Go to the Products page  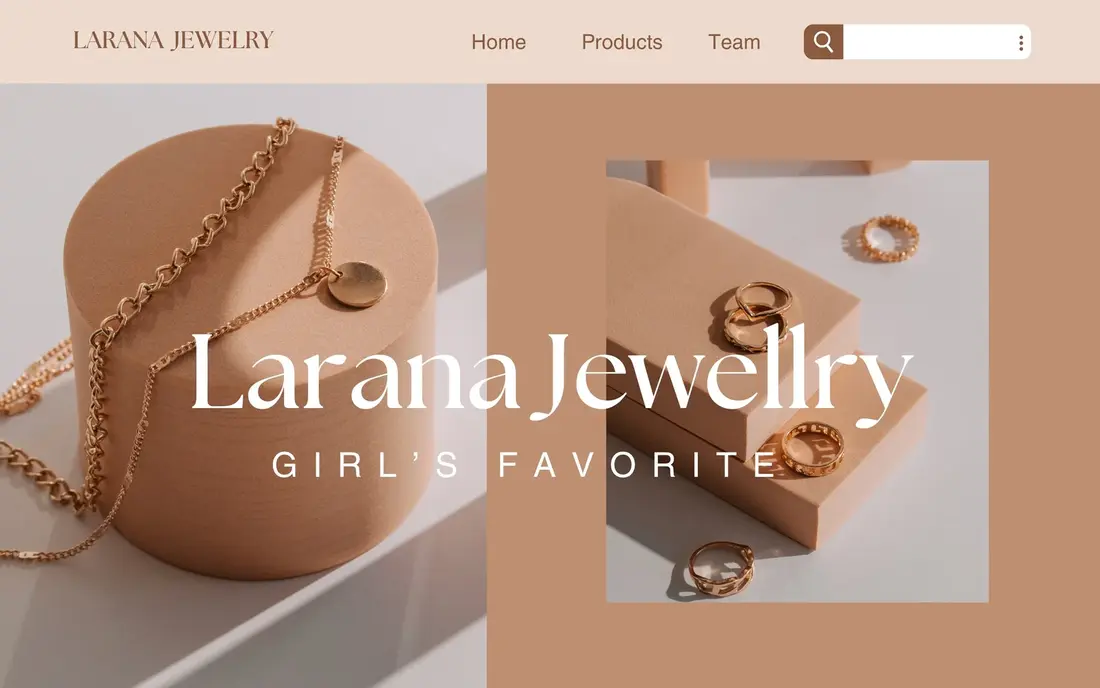tap(622, 42)
